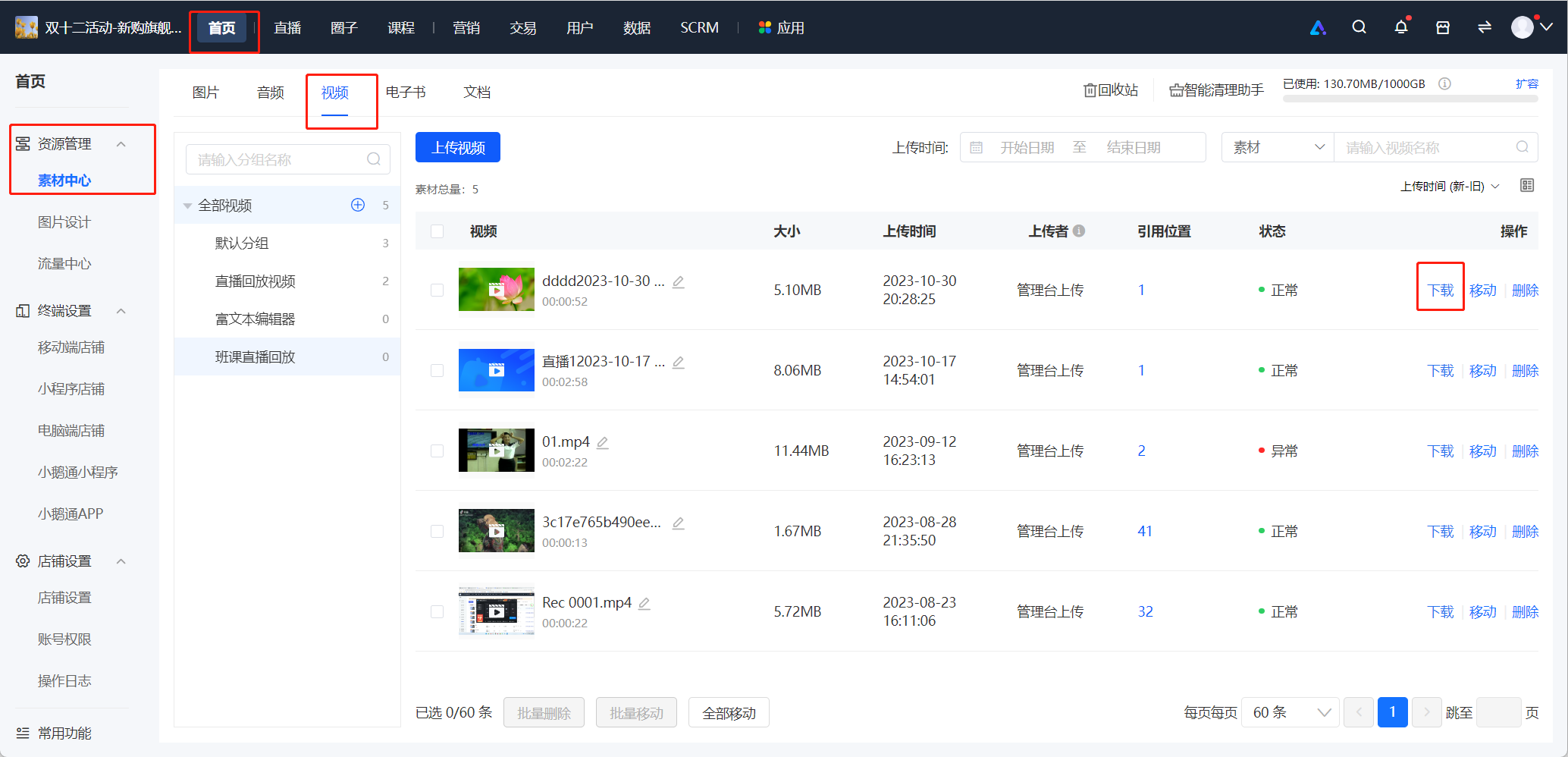Open the 营销 top menu
The image size is (1568, 757).
pyautogui.click(x=466, y=27)
